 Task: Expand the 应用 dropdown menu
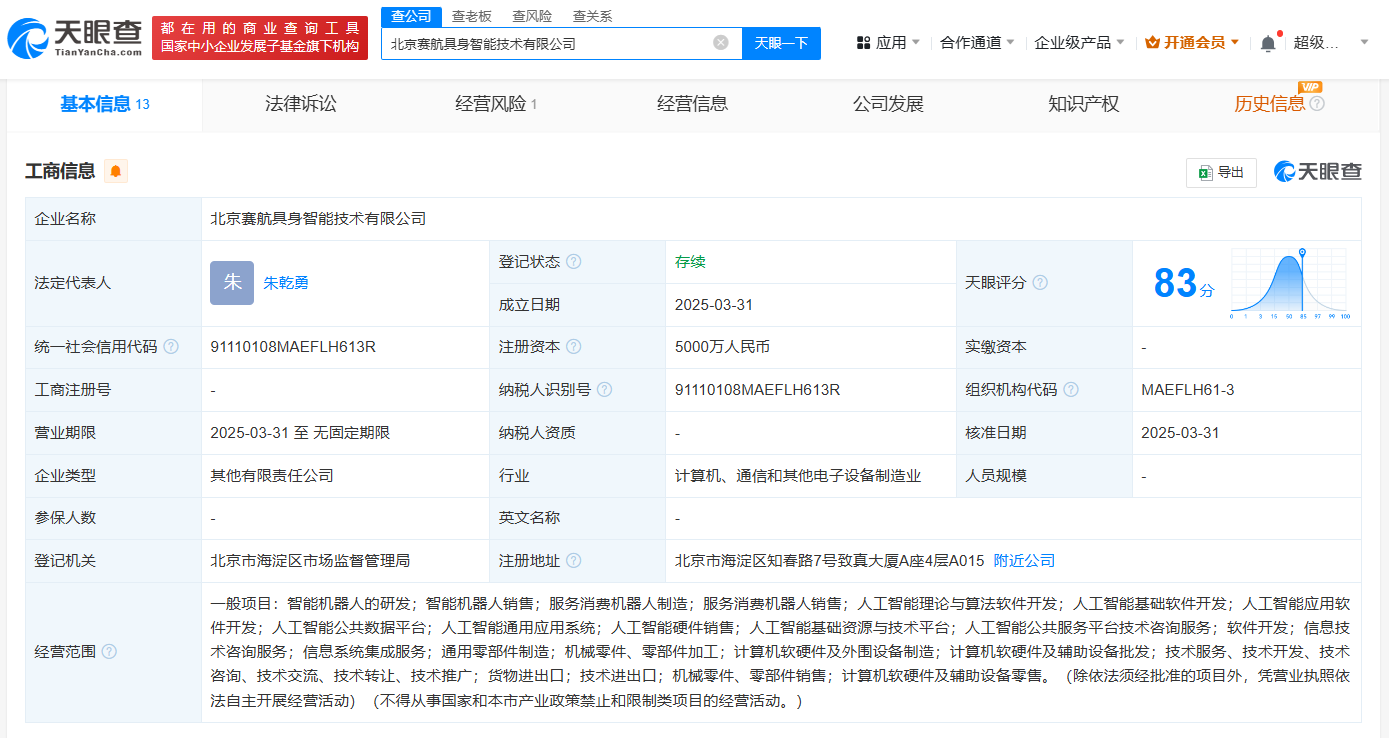coord(889,43)
